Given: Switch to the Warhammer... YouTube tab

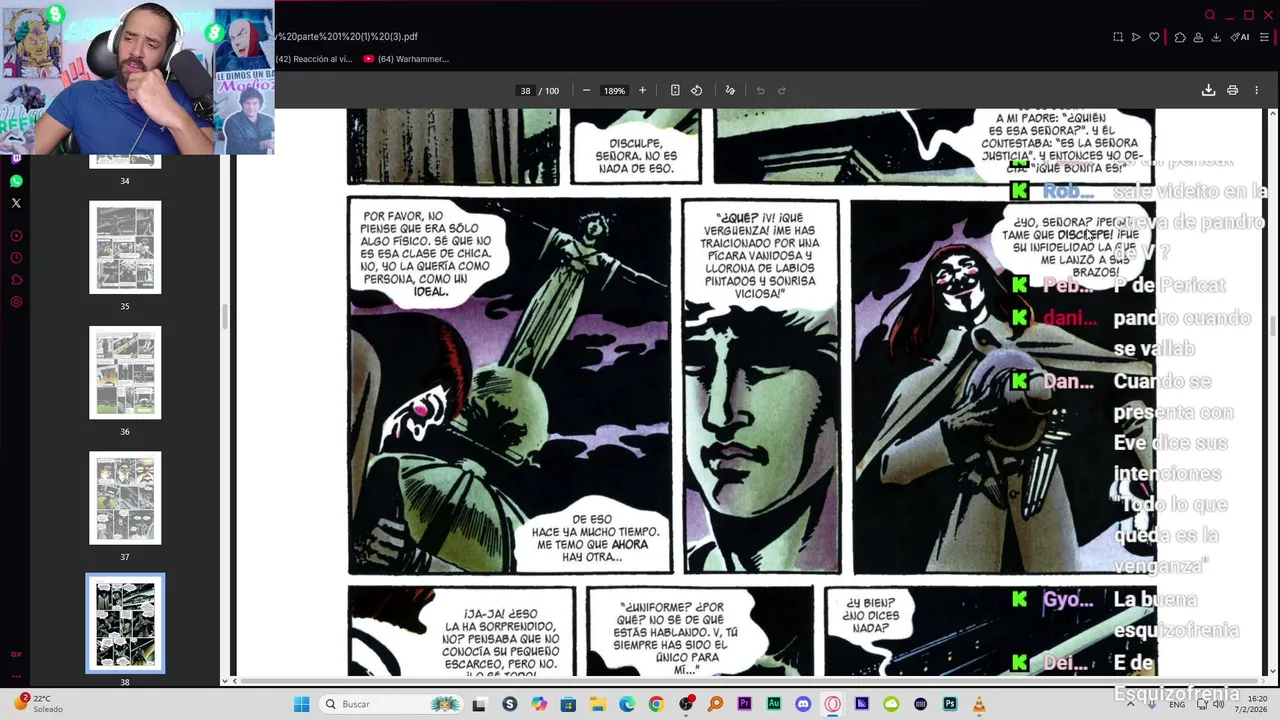Looking at the screenshot, I should point(406,59).
